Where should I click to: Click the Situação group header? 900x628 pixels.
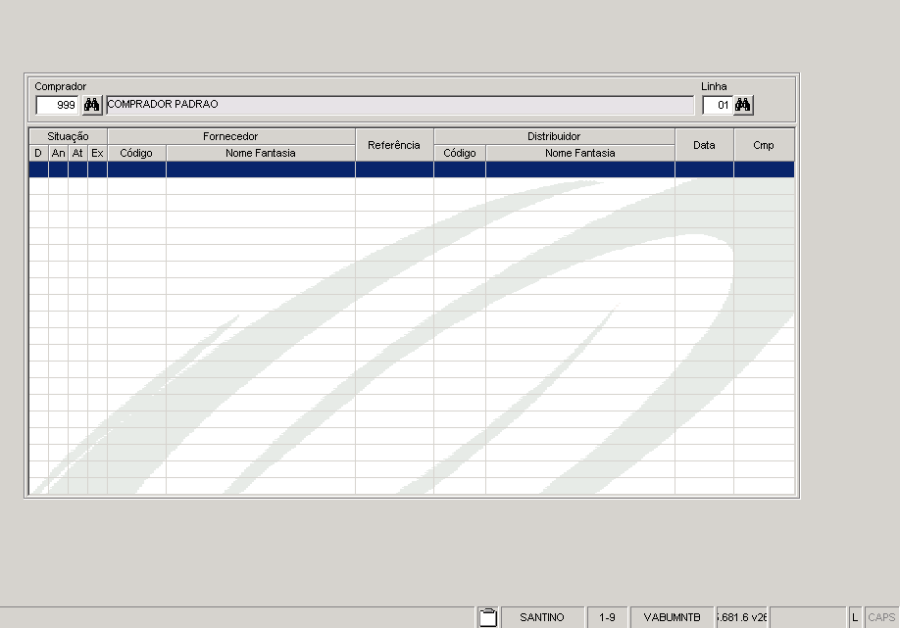[68, 136]
